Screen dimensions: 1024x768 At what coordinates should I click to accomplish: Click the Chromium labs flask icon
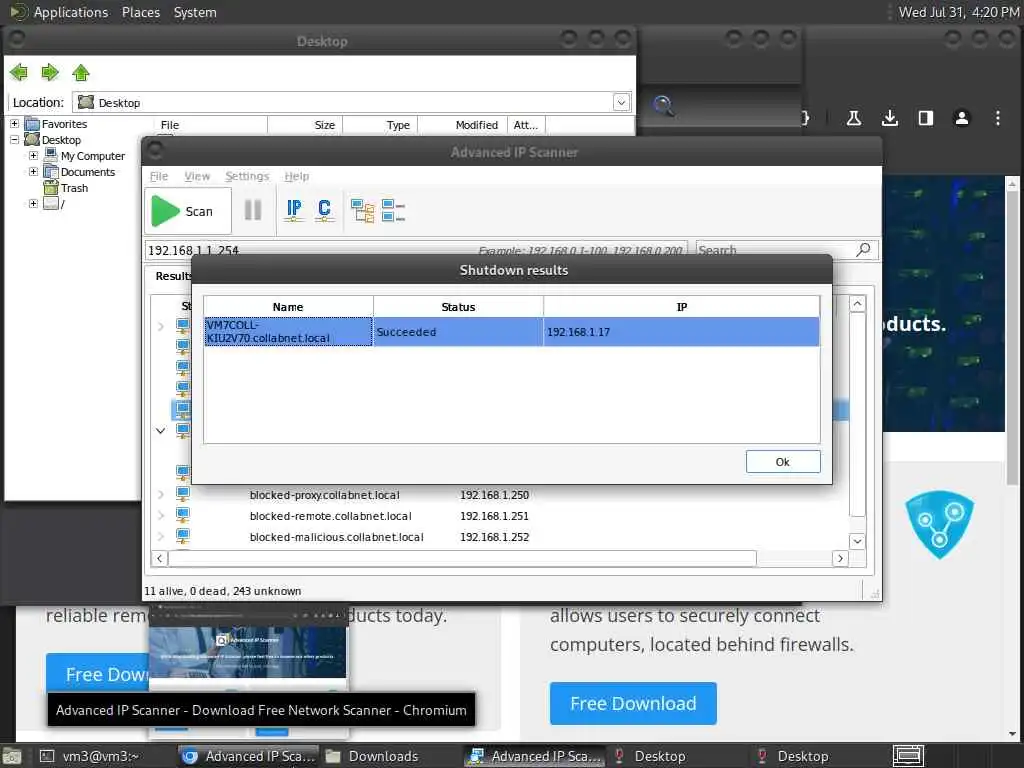(x=854, y=118)
